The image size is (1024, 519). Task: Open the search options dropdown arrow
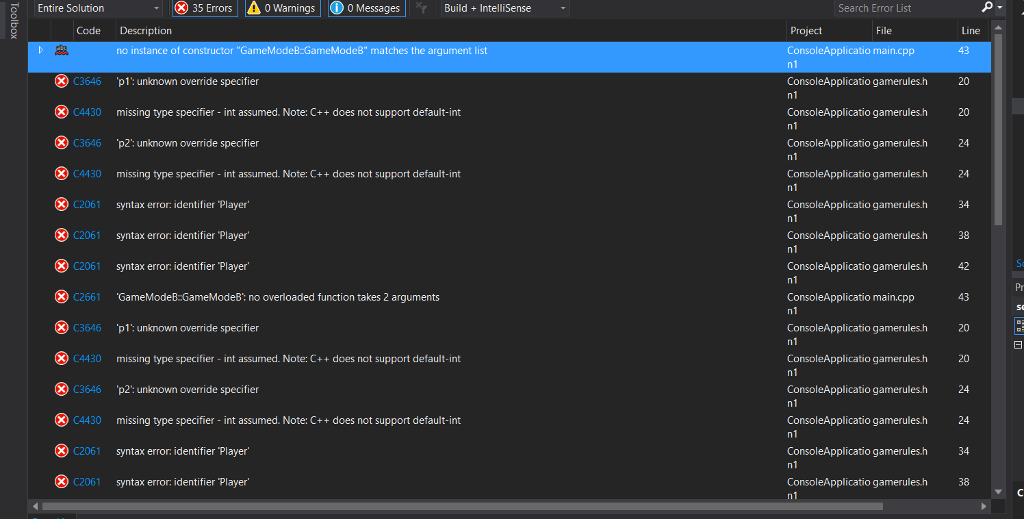(x=1000, y=8)
